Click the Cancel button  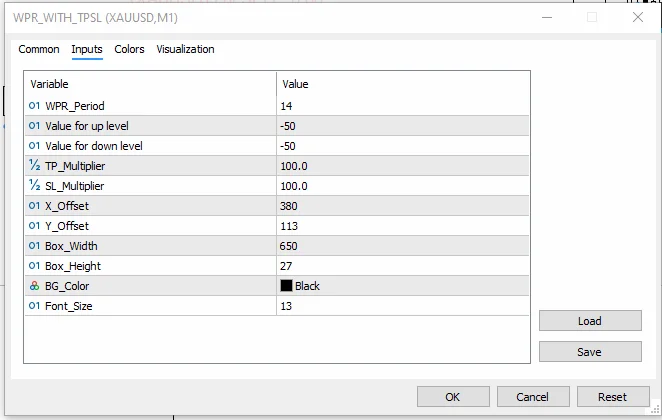click(533, 397)
